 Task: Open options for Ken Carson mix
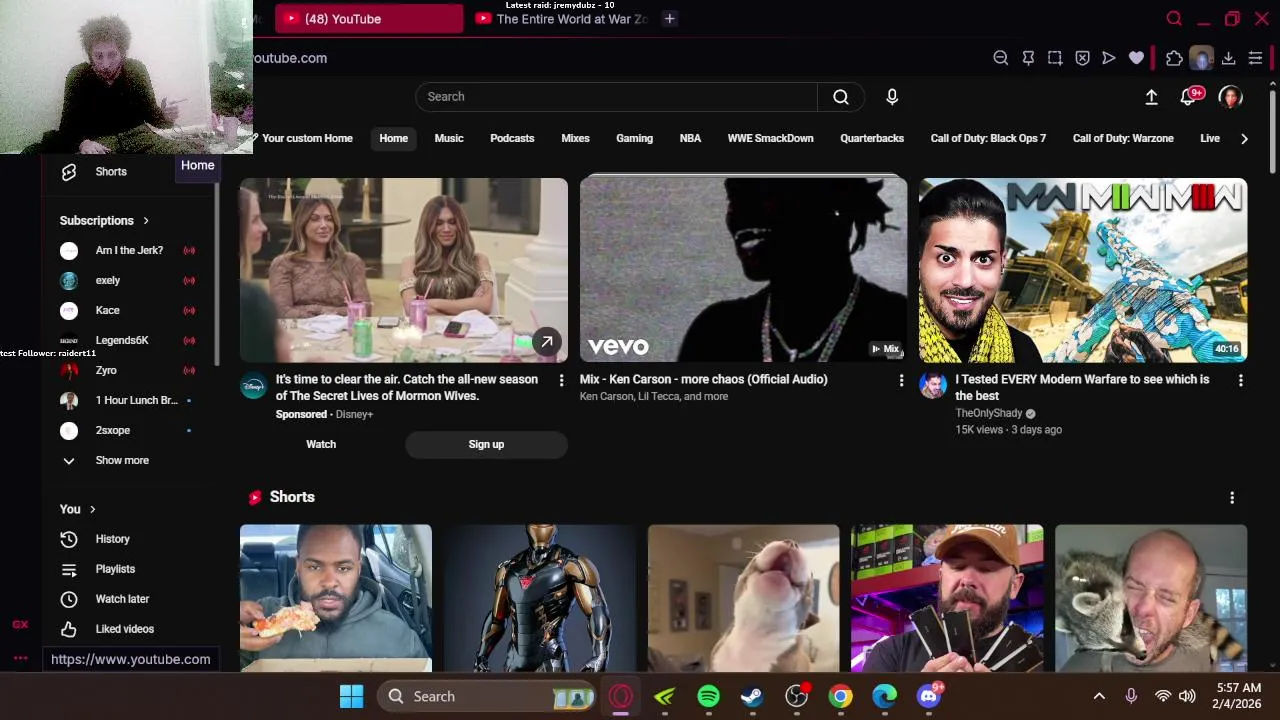901,380
